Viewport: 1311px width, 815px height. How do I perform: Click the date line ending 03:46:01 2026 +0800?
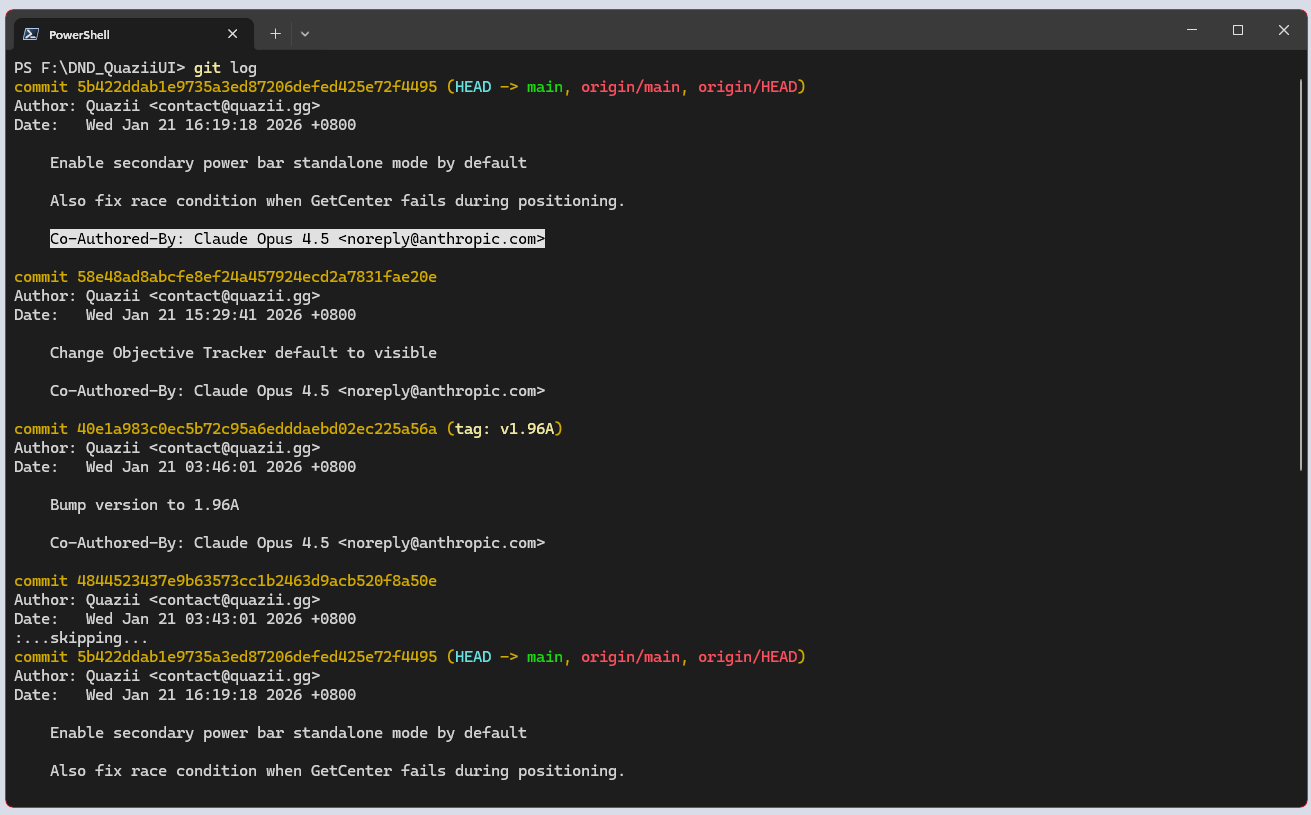tap(185, 467)
